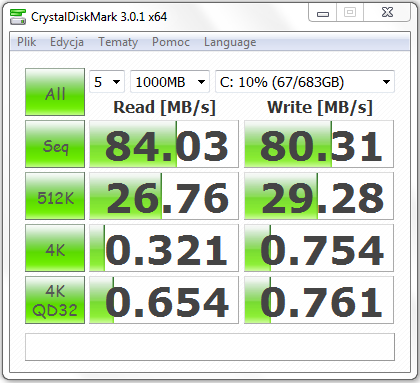Open the 1000MB test size dropdown
Viewport: 420px width, 383px height.
click(x=170, y=82)
